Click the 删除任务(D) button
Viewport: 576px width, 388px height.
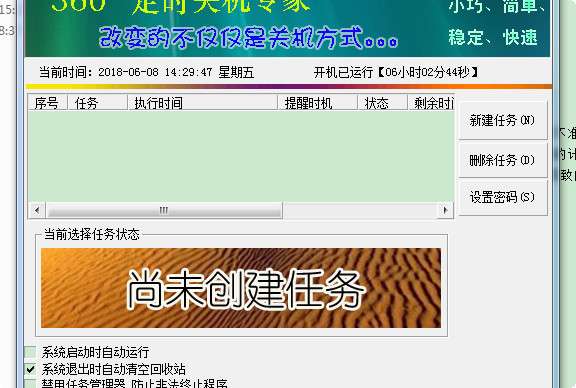503,160
